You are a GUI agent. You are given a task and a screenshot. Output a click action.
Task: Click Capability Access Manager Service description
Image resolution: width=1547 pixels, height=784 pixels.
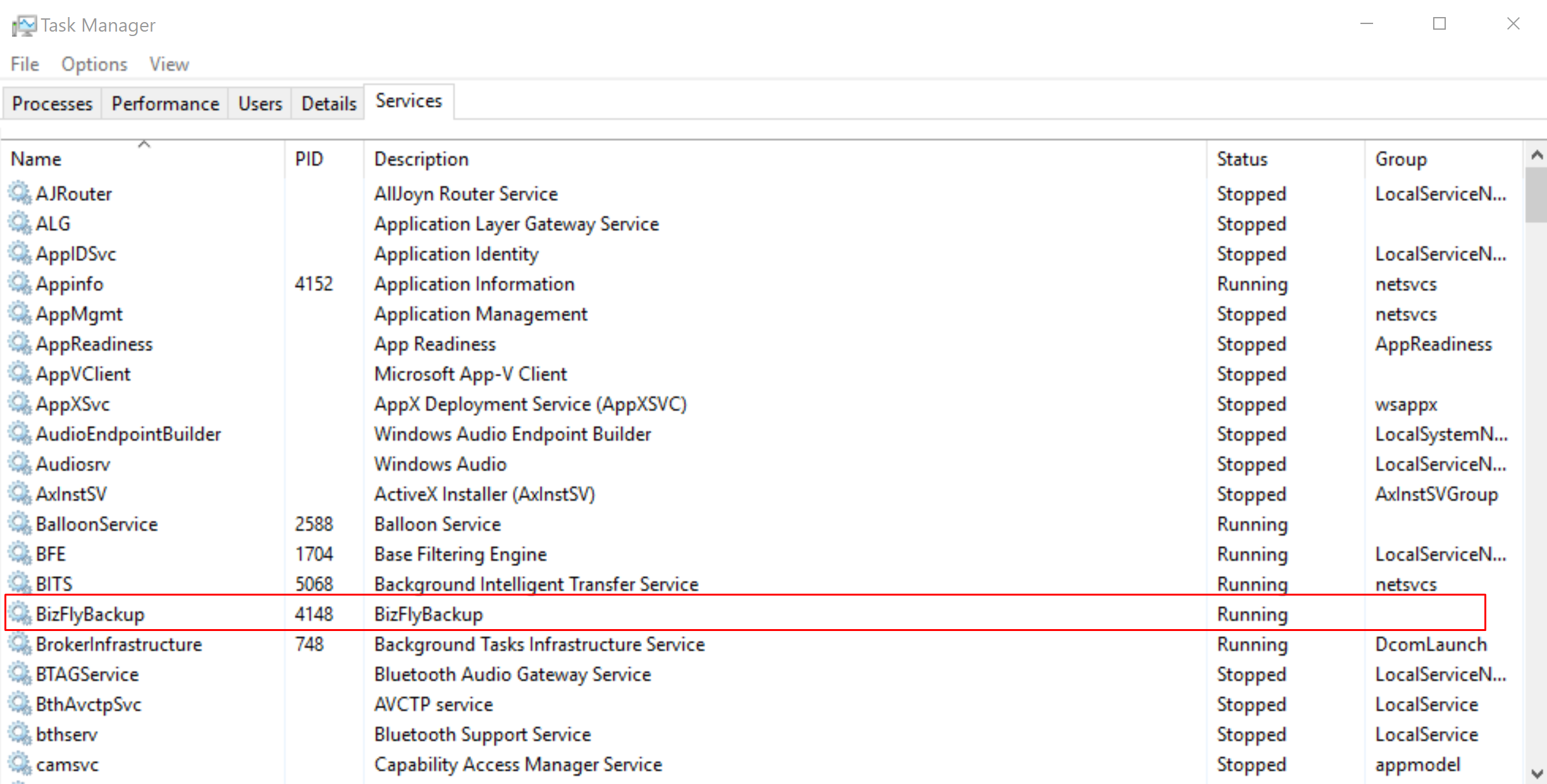coord(518,765)
